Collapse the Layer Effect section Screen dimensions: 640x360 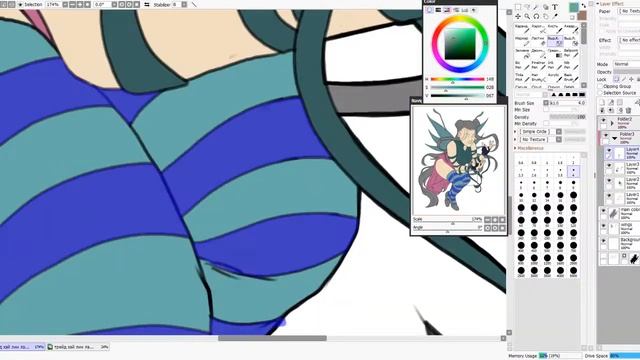598,4
